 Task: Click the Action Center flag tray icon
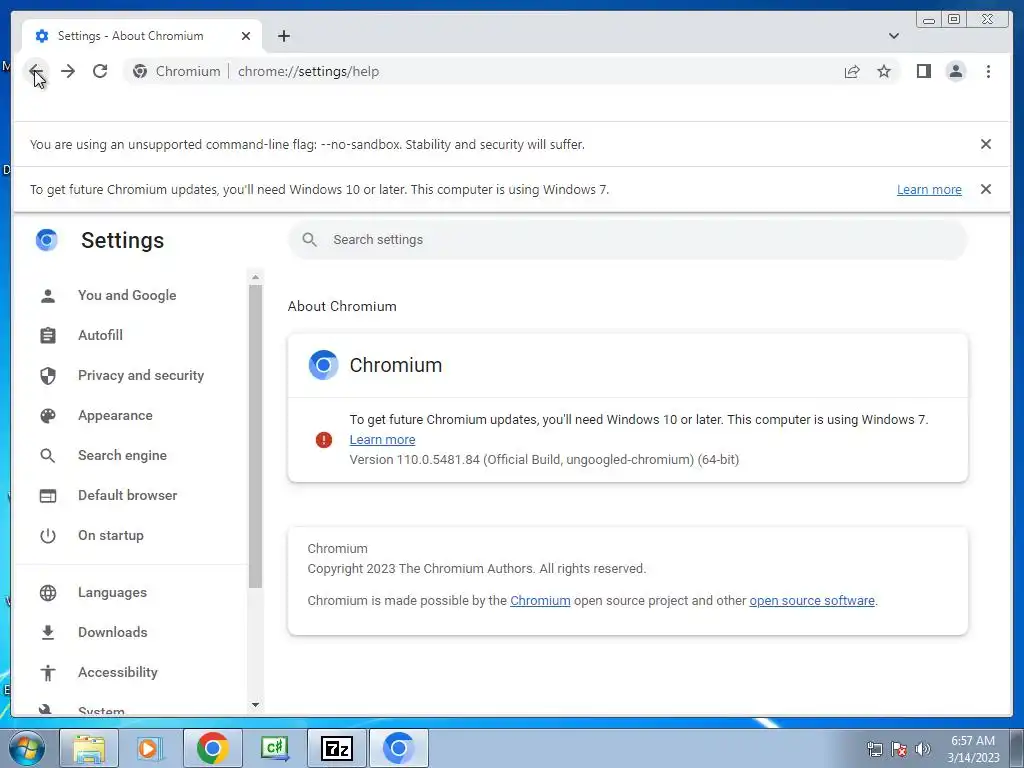pos(899,749)
